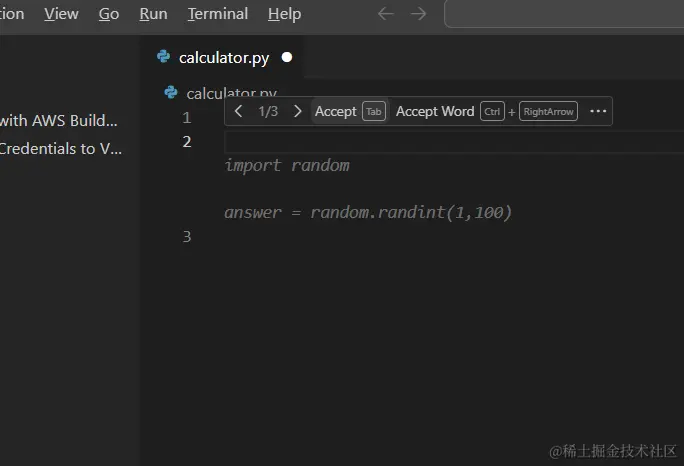Click the calculator.py breadcrumb
The height and width of the screenshot is (466, 684).
231,93
